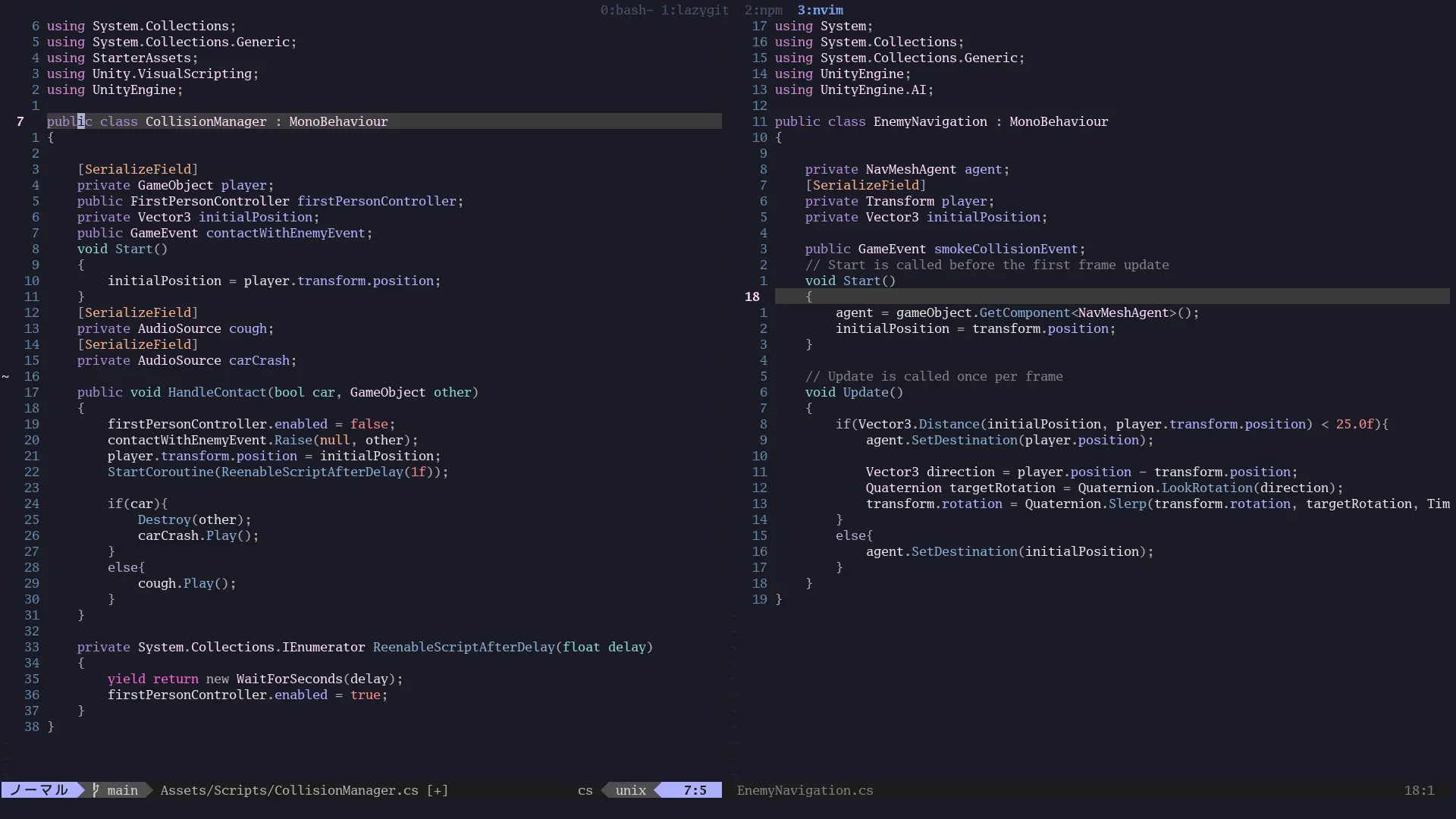This screenshot has width=1456, height=819.
Task: Open the 2:npm tmux window
Action: [x=763, y=10]
